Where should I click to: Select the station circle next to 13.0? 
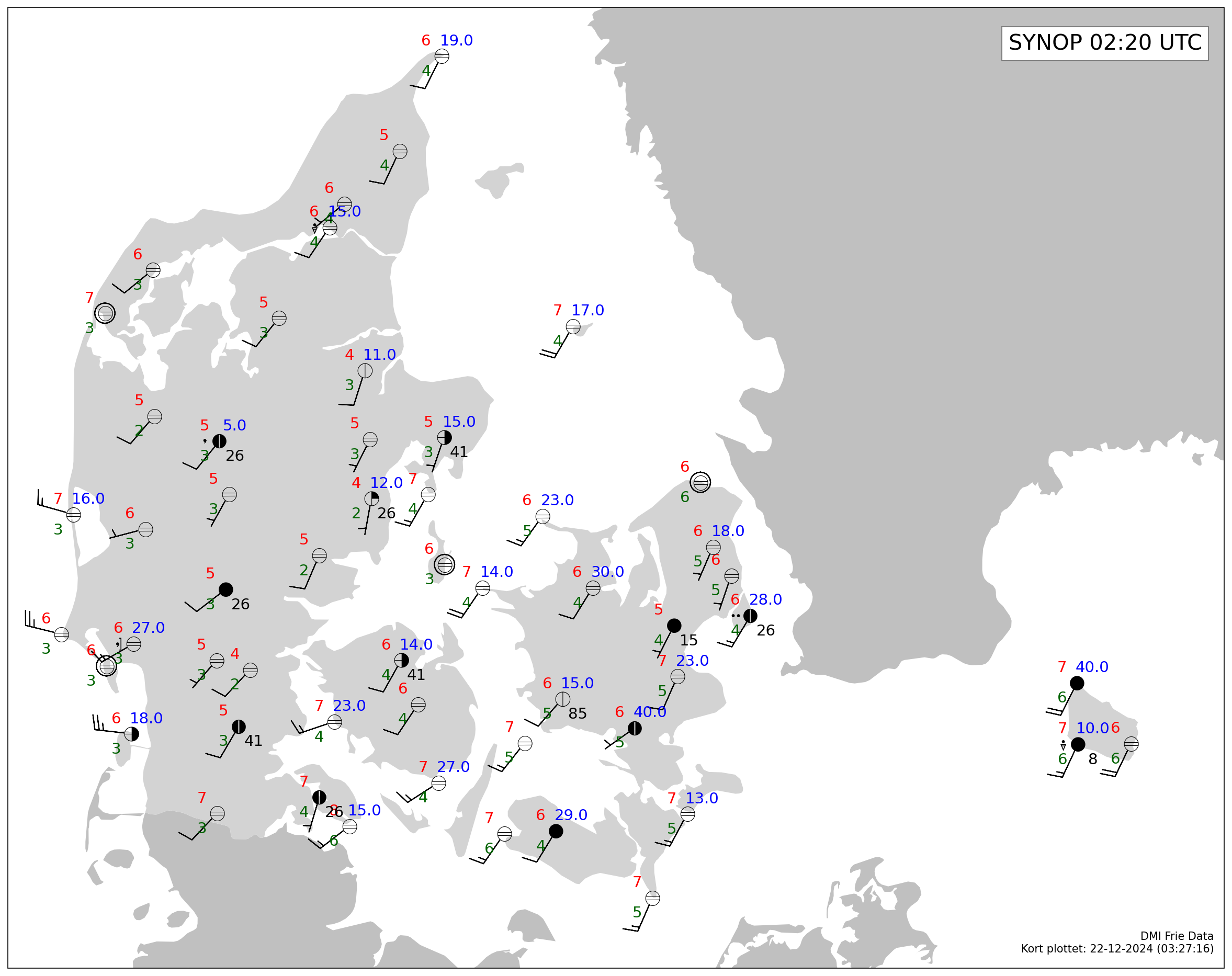[688, 814]
